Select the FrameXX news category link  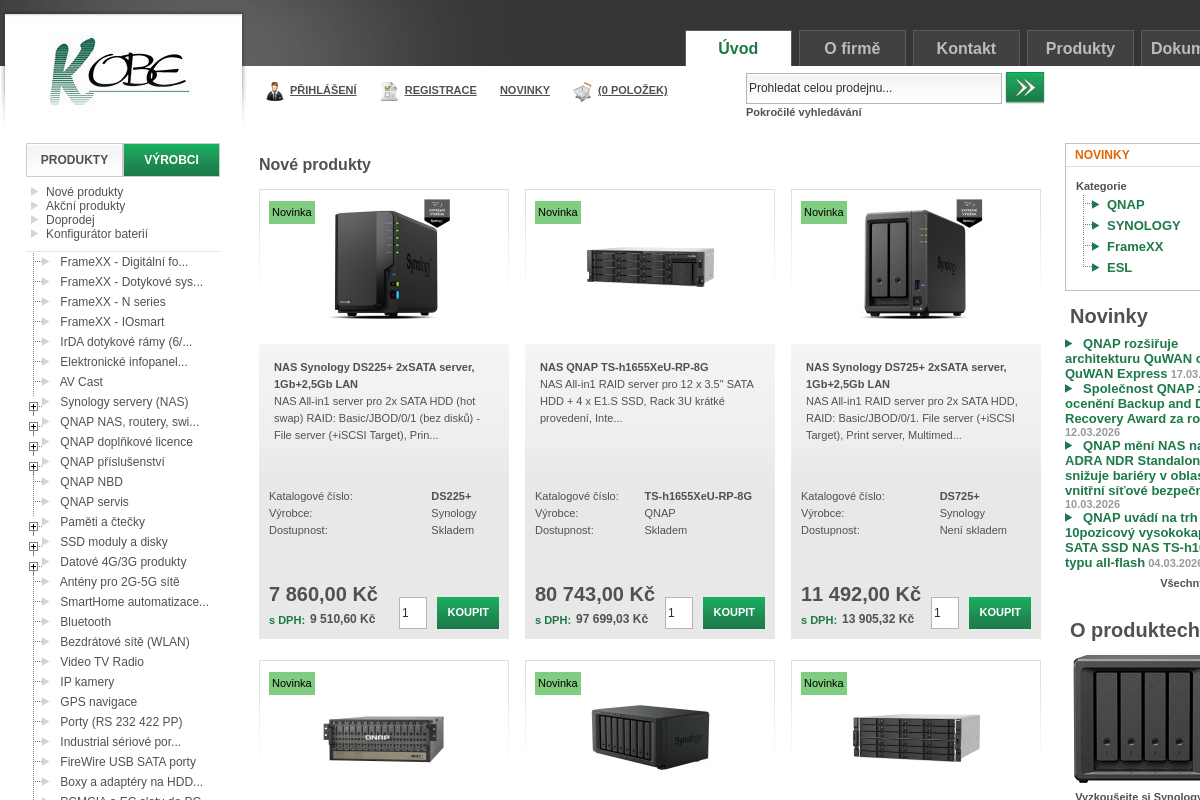point(1134,247)
